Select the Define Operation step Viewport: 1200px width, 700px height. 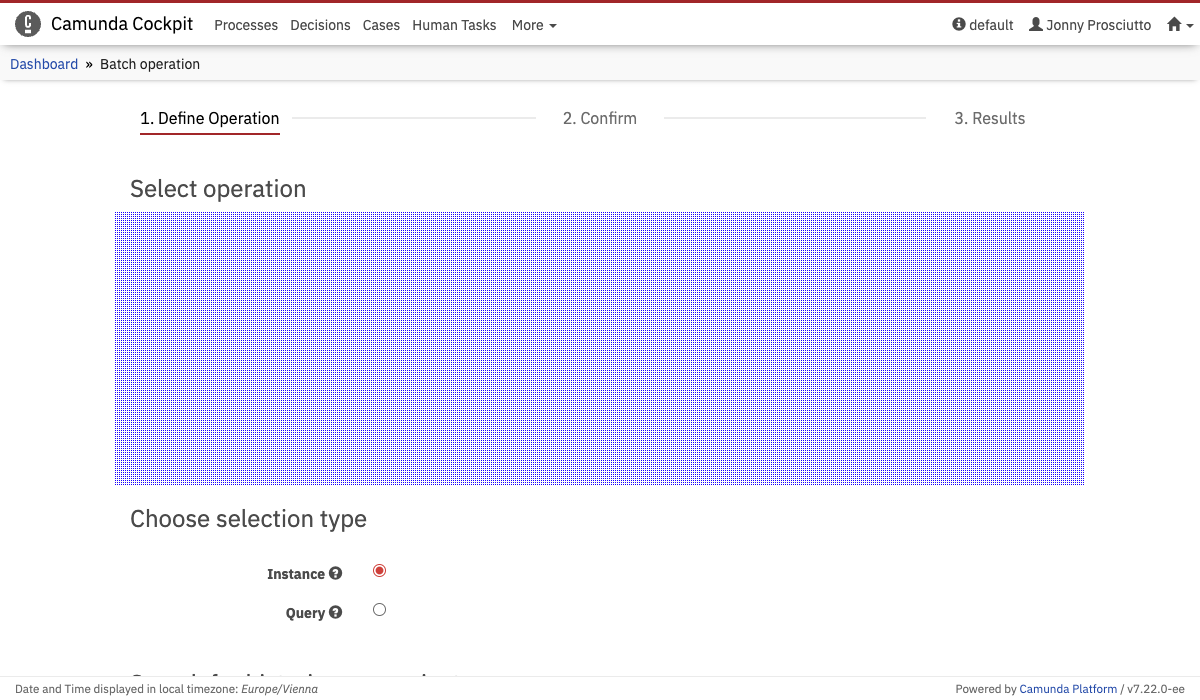209,118
